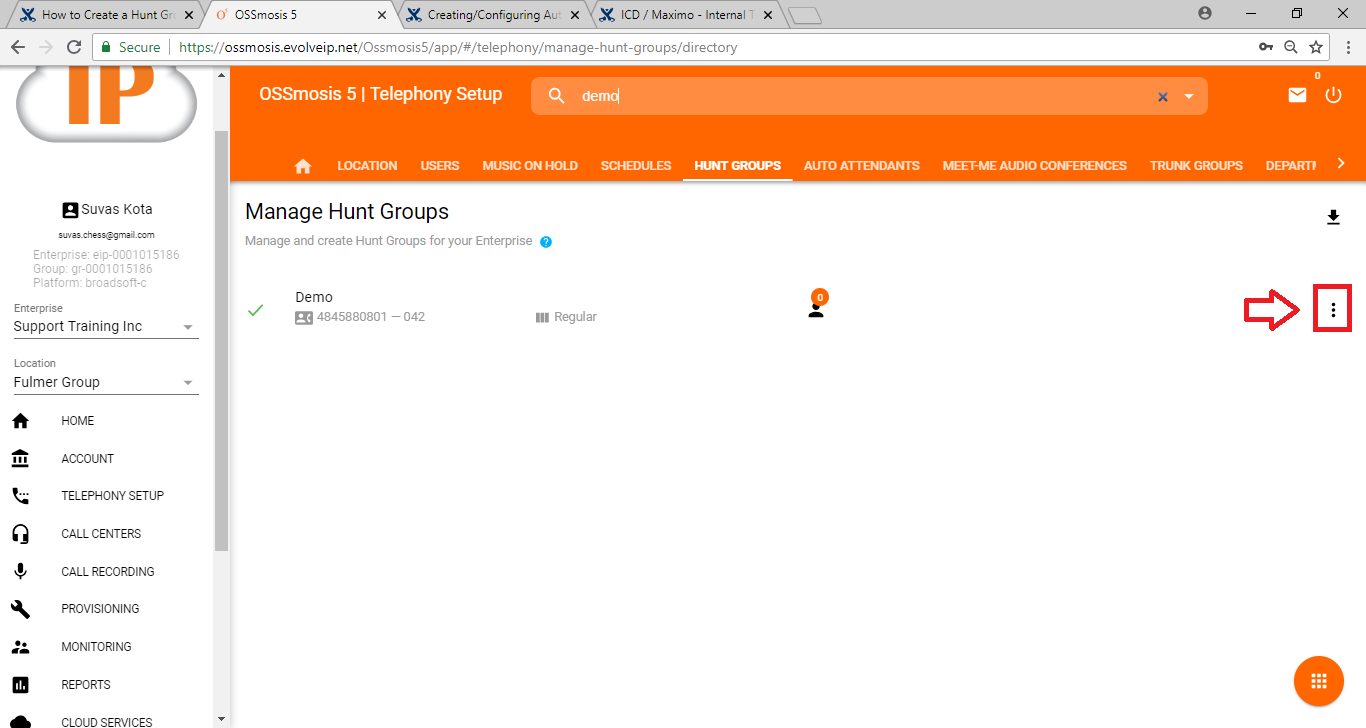Open the Location dropdown Fulmer Group
The height and width of the screenshot is (728, 1366).
106,382
